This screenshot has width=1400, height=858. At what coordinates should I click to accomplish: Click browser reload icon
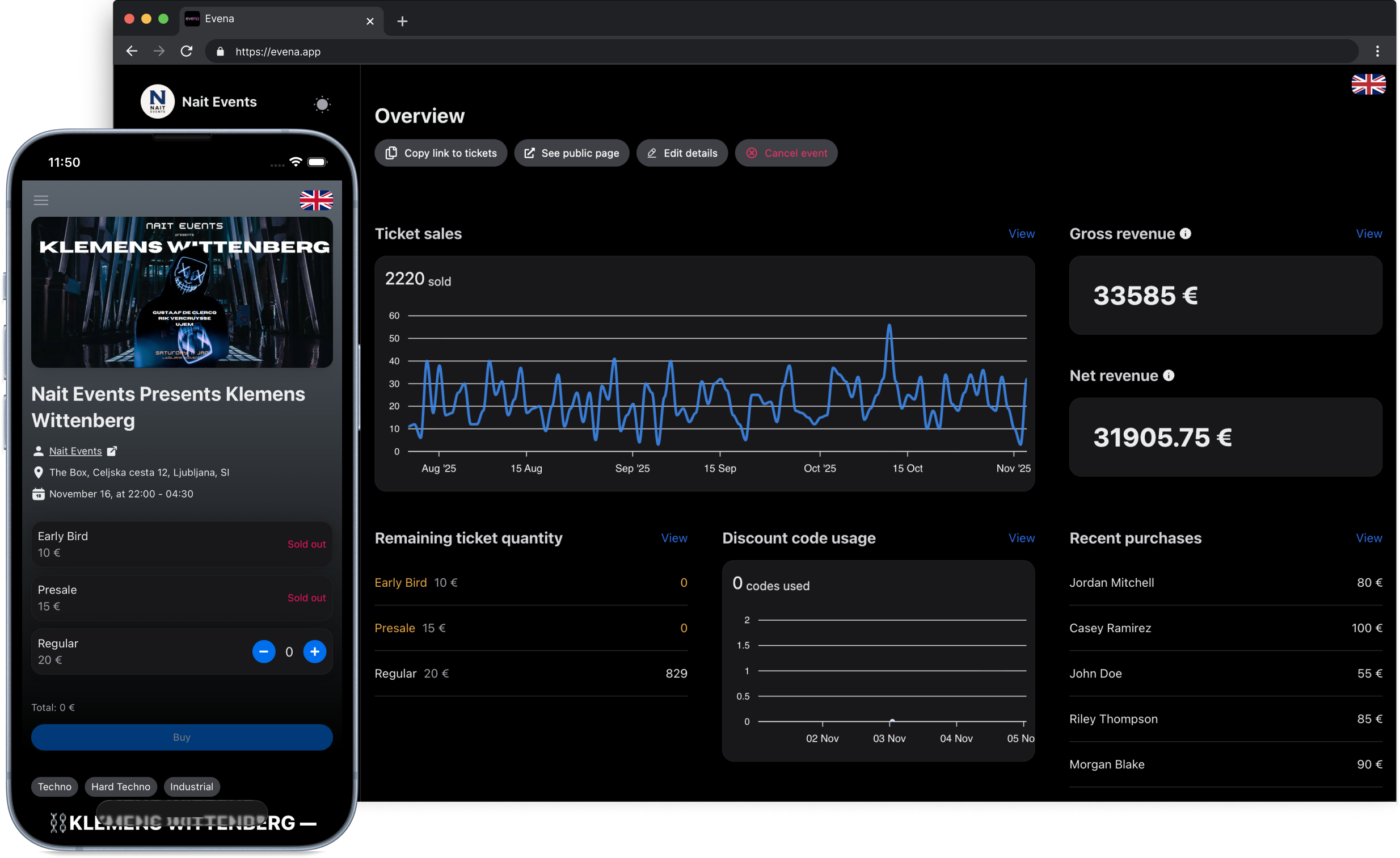click(187, 51)
